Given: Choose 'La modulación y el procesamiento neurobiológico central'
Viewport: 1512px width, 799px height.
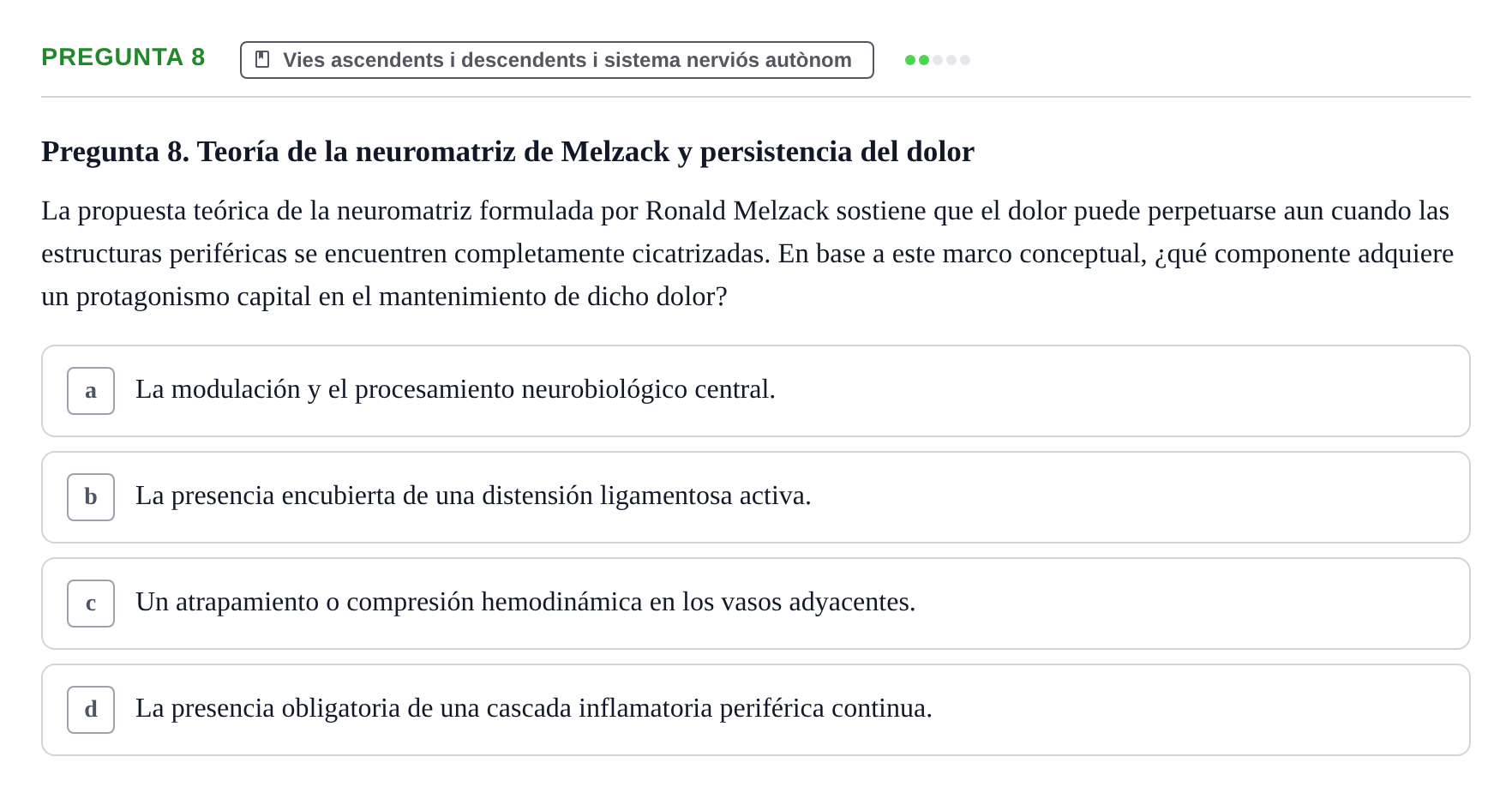Looking at the screenshot, I should (756, 391).
